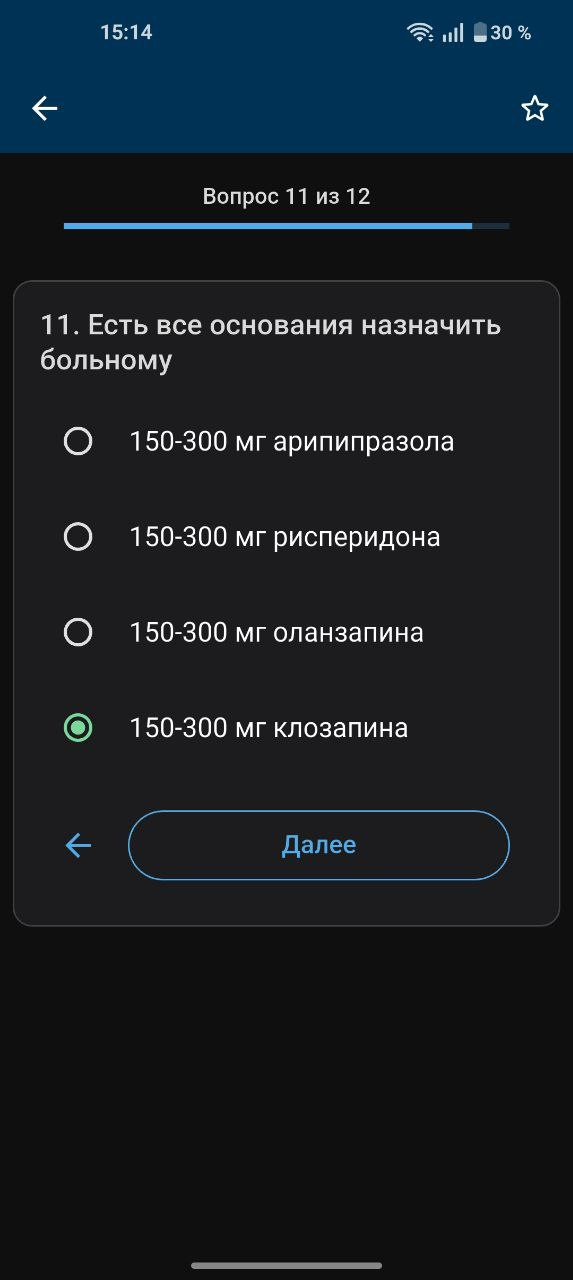Choose the оланзапина radio button

(78, 632)
